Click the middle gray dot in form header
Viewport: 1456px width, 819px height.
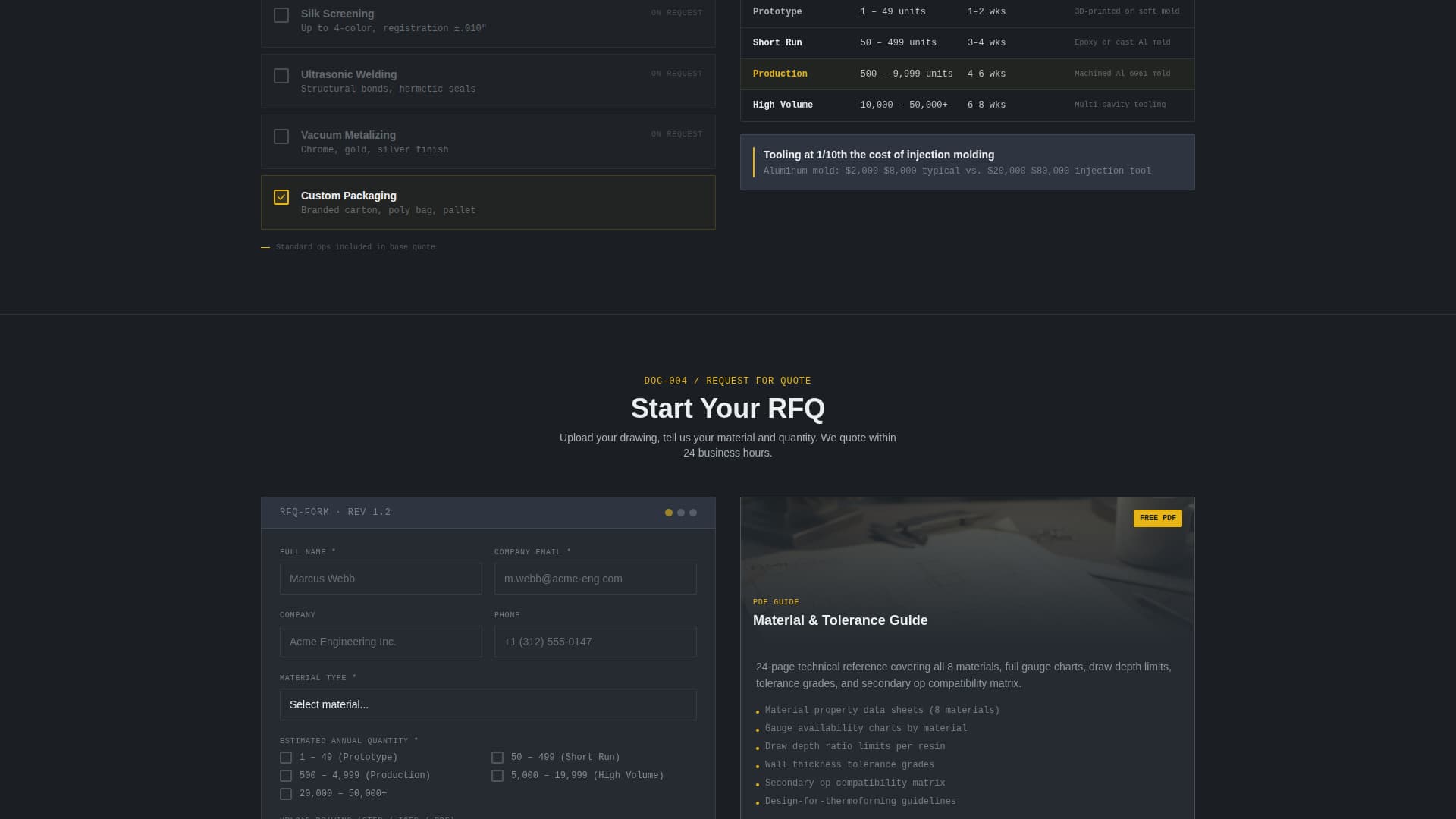[681, 512]
